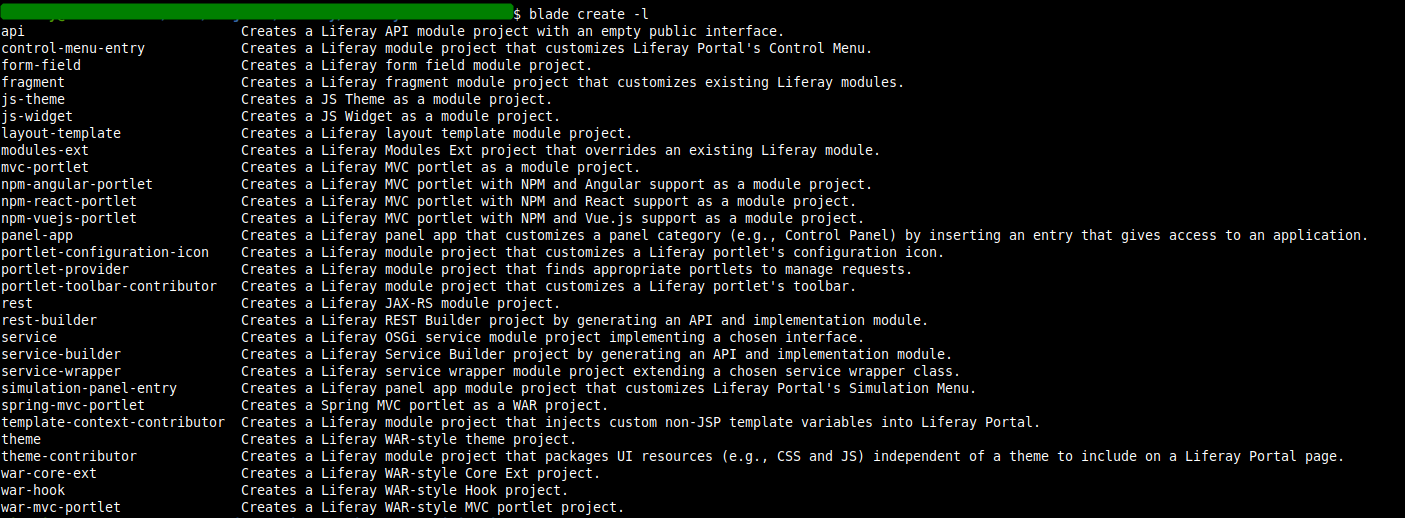Click the description with NPM and Angular support
Viewport: 1405px width, 518px height.
tap(557, 184)
